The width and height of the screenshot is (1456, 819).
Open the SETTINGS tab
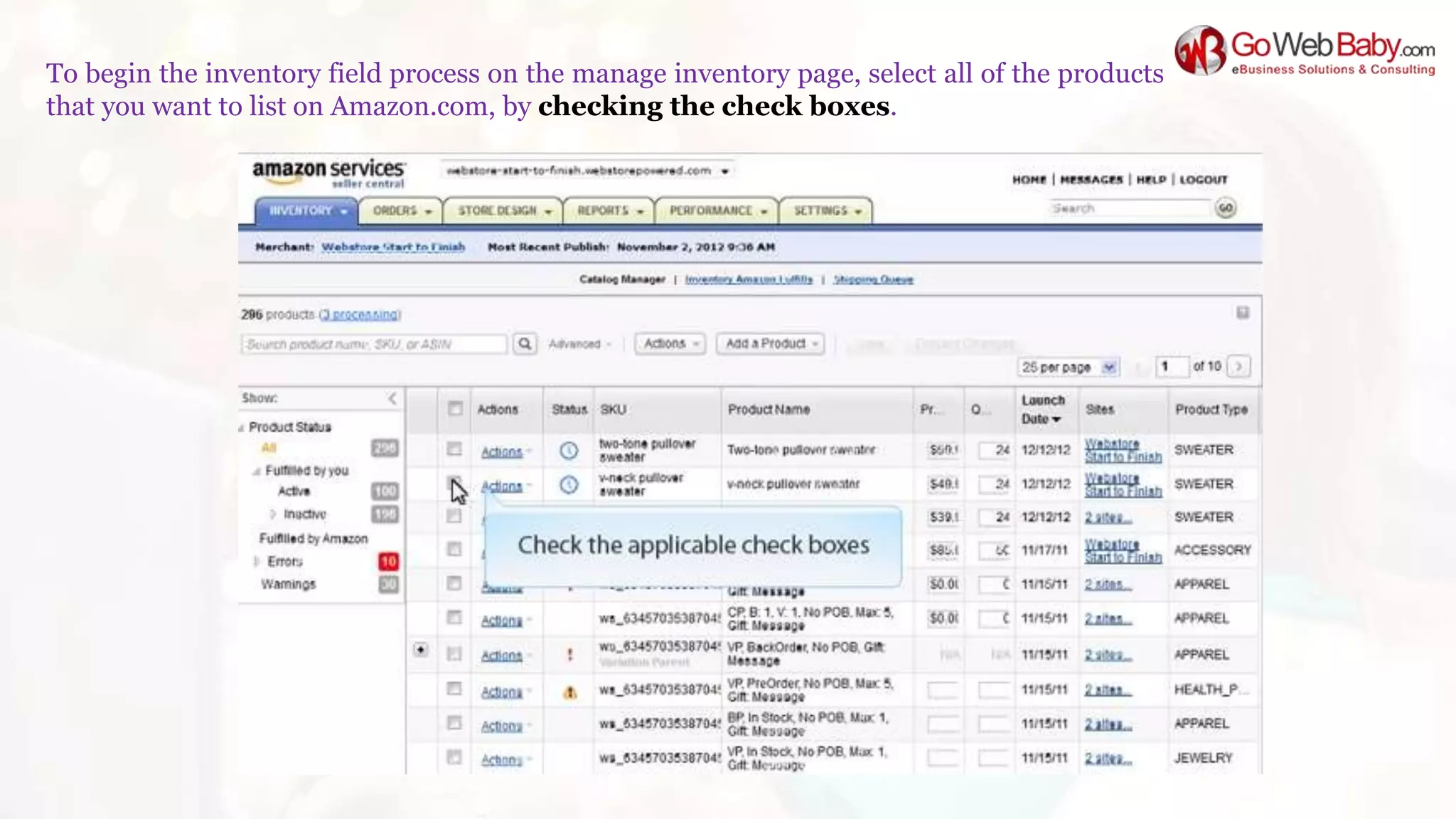pos(826,211)
